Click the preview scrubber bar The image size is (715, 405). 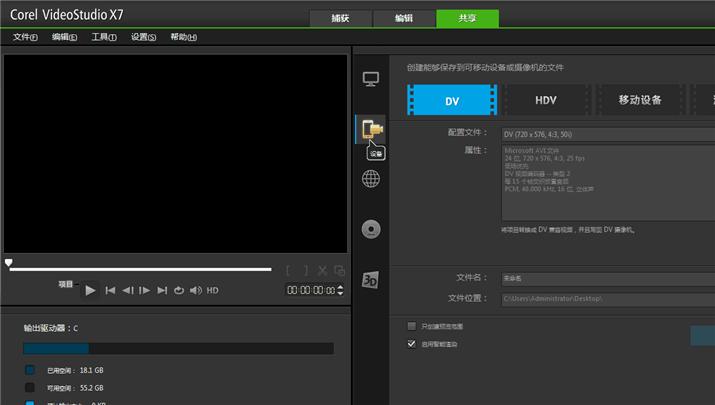(x=140, y=269)
